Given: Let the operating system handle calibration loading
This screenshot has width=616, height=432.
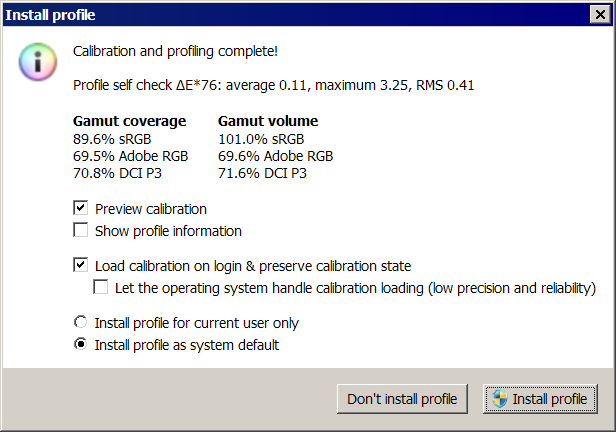Looking at the screenshot, I should 101,288.
